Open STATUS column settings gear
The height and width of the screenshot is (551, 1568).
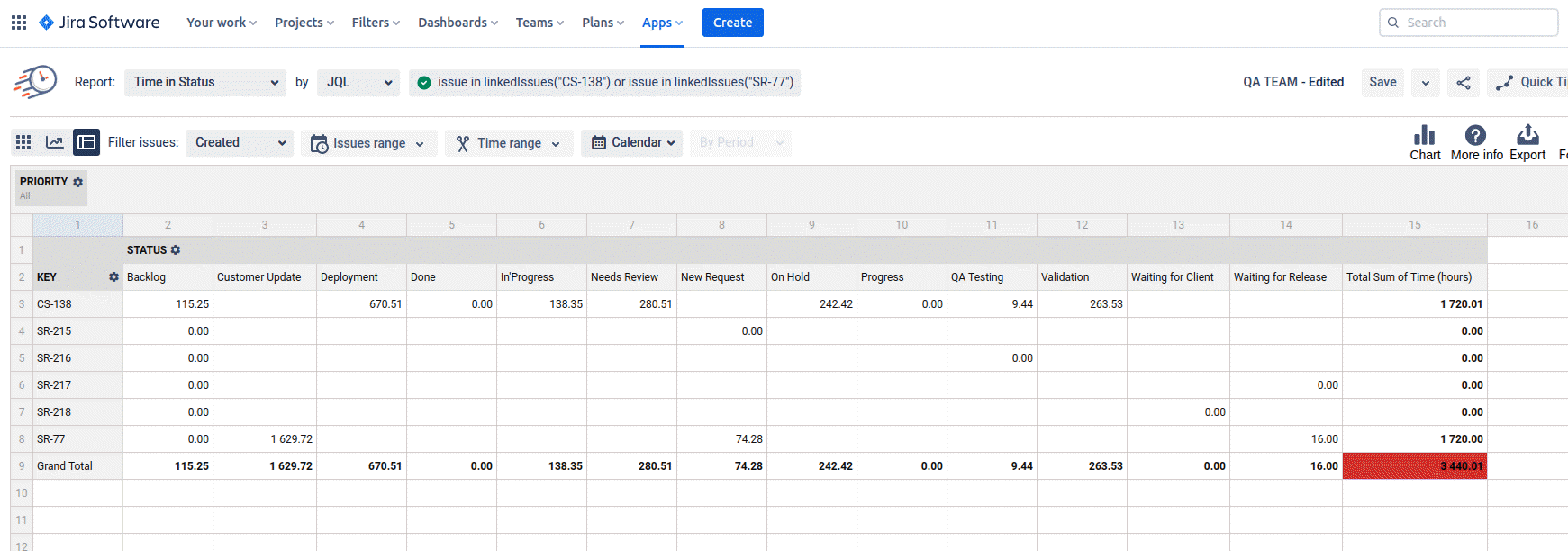pos(176,250)
